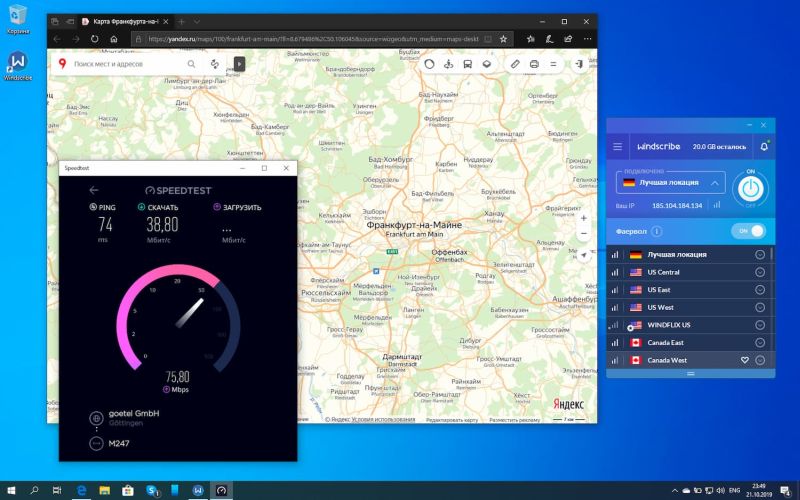This screenshot has width=800, height=500.
Task: Click the Windscribe notification bell
Action: point(763,147)
